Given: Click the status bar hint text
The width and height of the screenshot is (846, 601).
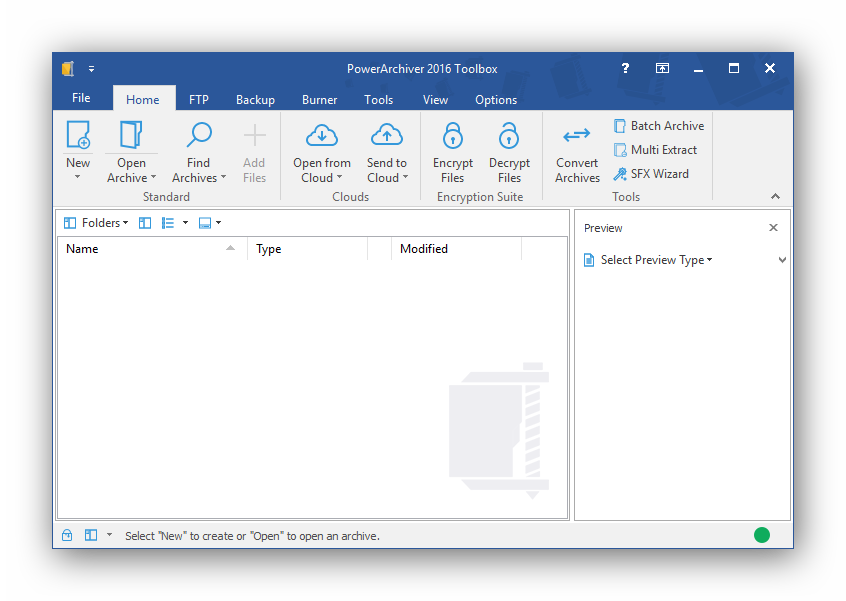Looking at the screenshot, I should tap(253, 536).
